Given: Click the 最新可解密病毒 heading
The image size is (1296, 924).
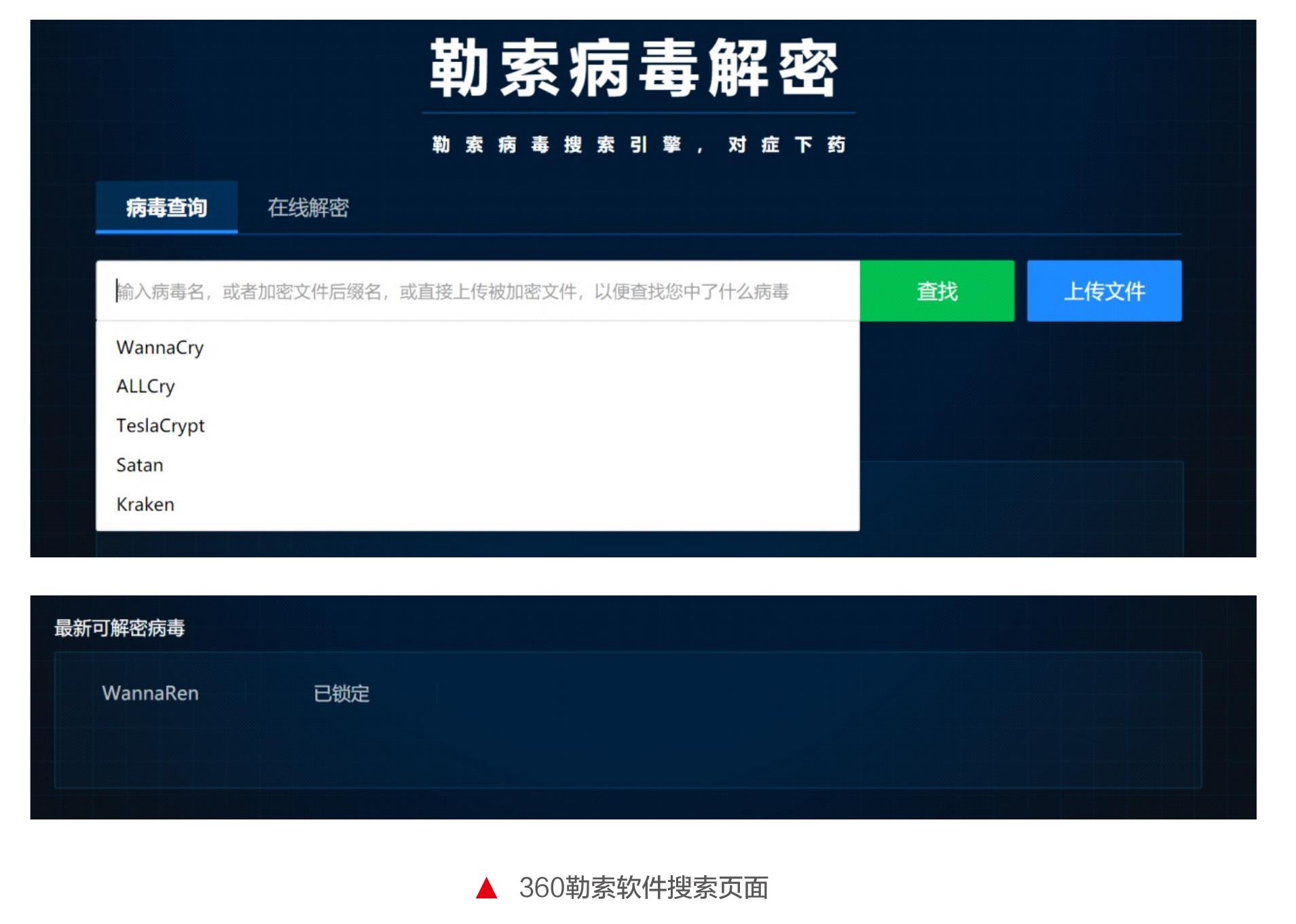Looking at the screenshot, I should [119, 628].
